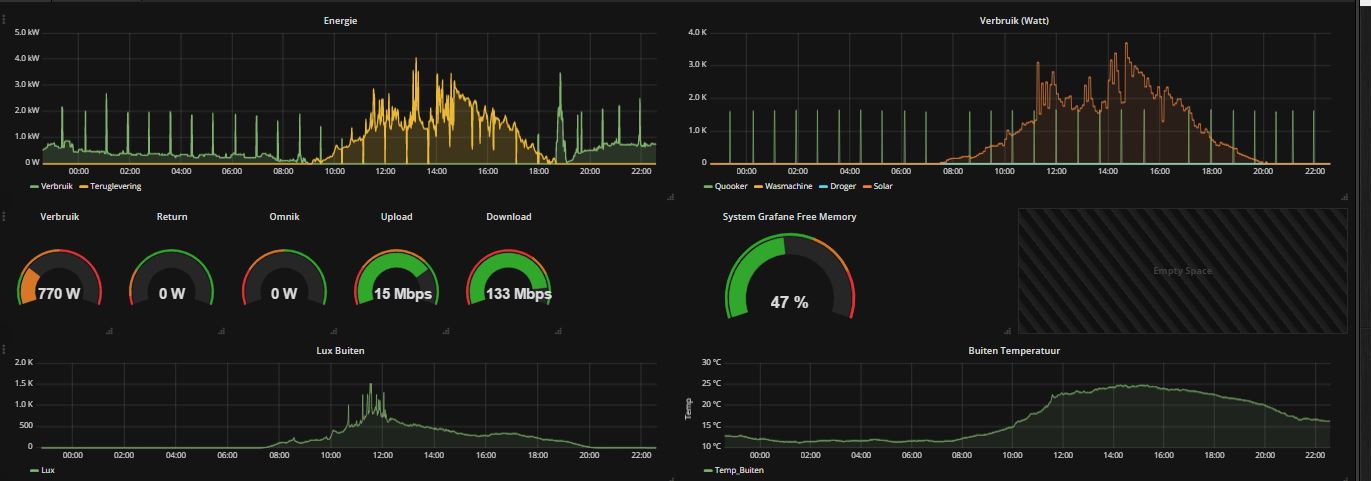Toggle the Temp_Buiten series in the legend

[740, 470]
